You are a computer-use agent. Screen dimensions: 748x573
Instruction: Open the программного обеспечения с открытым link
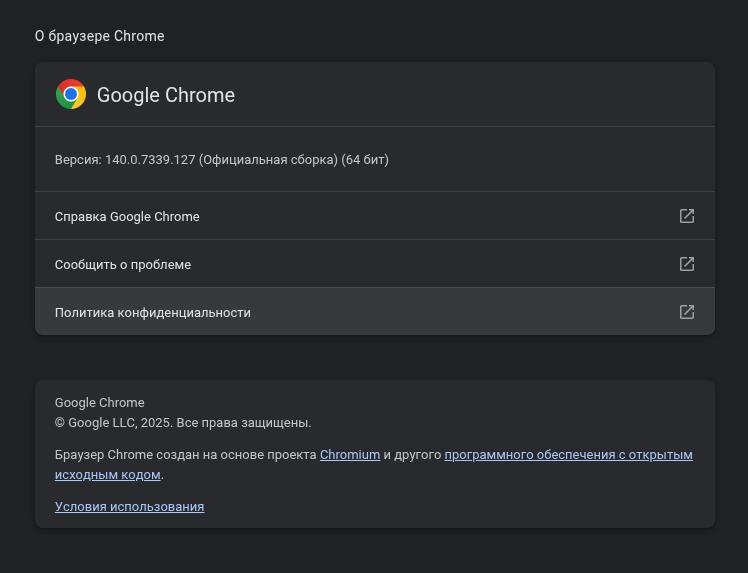pos(568,455)
